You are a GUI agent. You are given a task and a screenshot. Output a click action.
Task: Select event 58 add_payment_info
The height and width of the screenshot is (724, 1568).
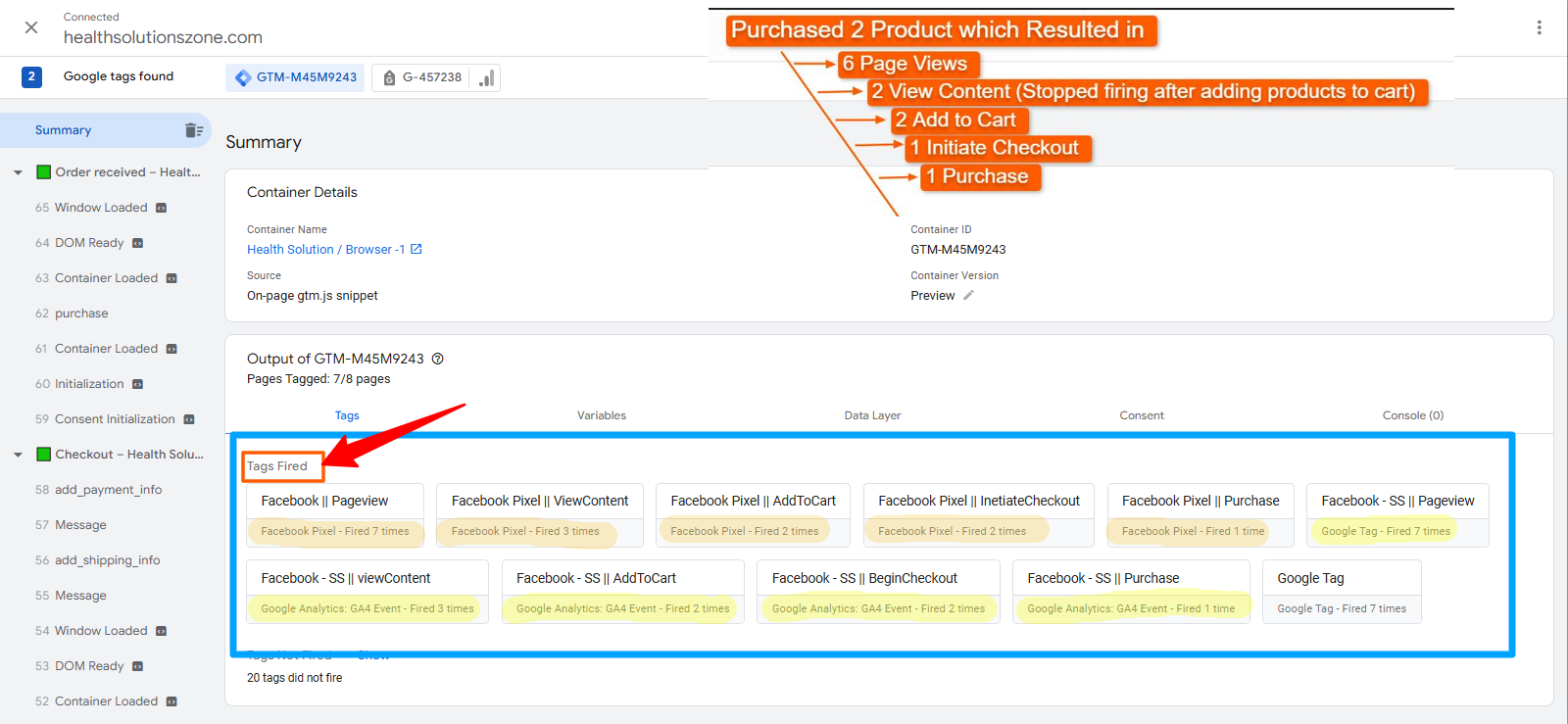click(x=98, y=490)
